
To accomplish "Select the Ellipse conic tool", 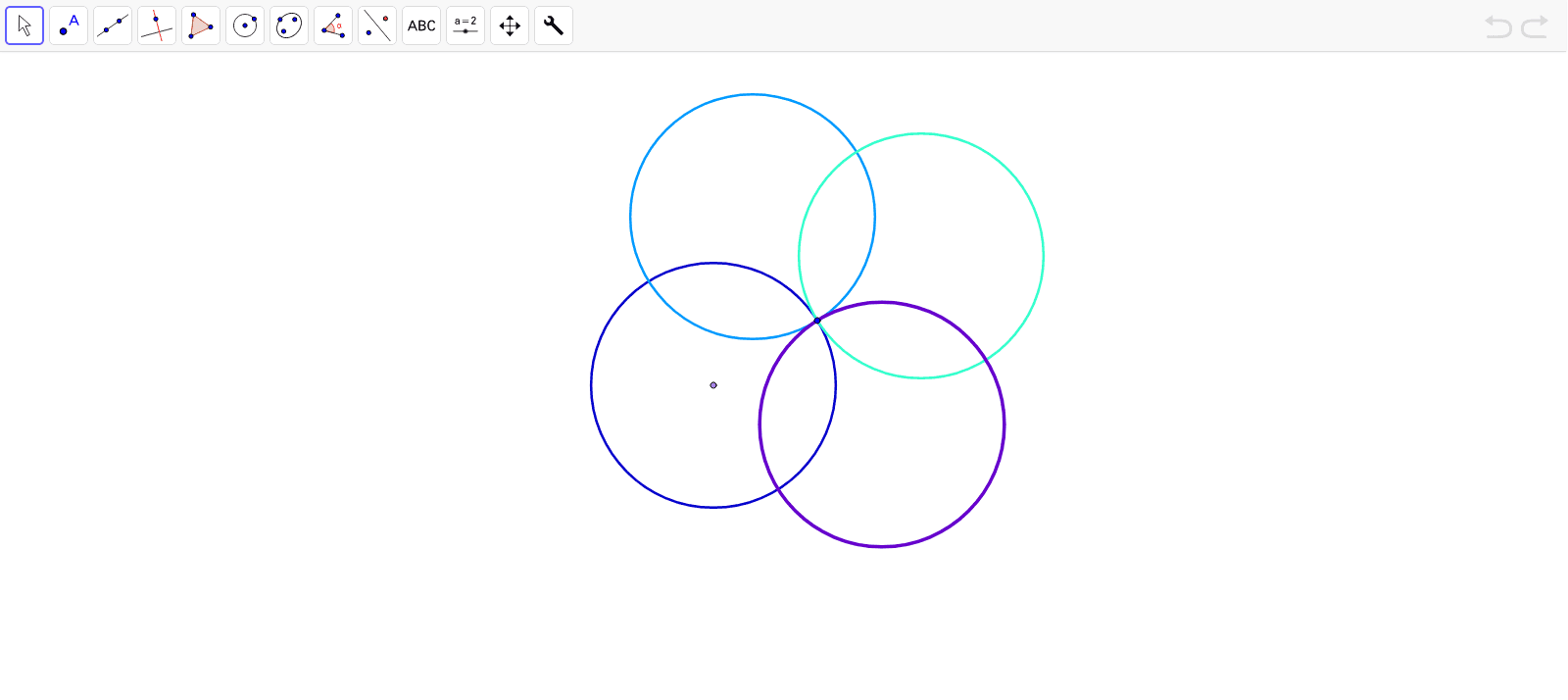I will (x=289, y=25).
